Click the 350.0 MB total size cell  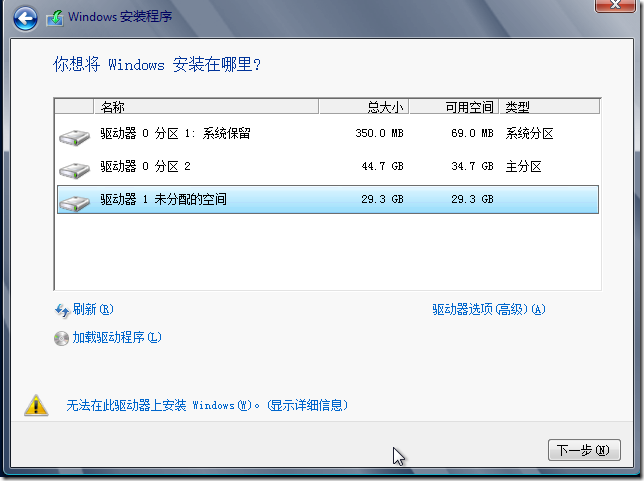tap(380, 133)
